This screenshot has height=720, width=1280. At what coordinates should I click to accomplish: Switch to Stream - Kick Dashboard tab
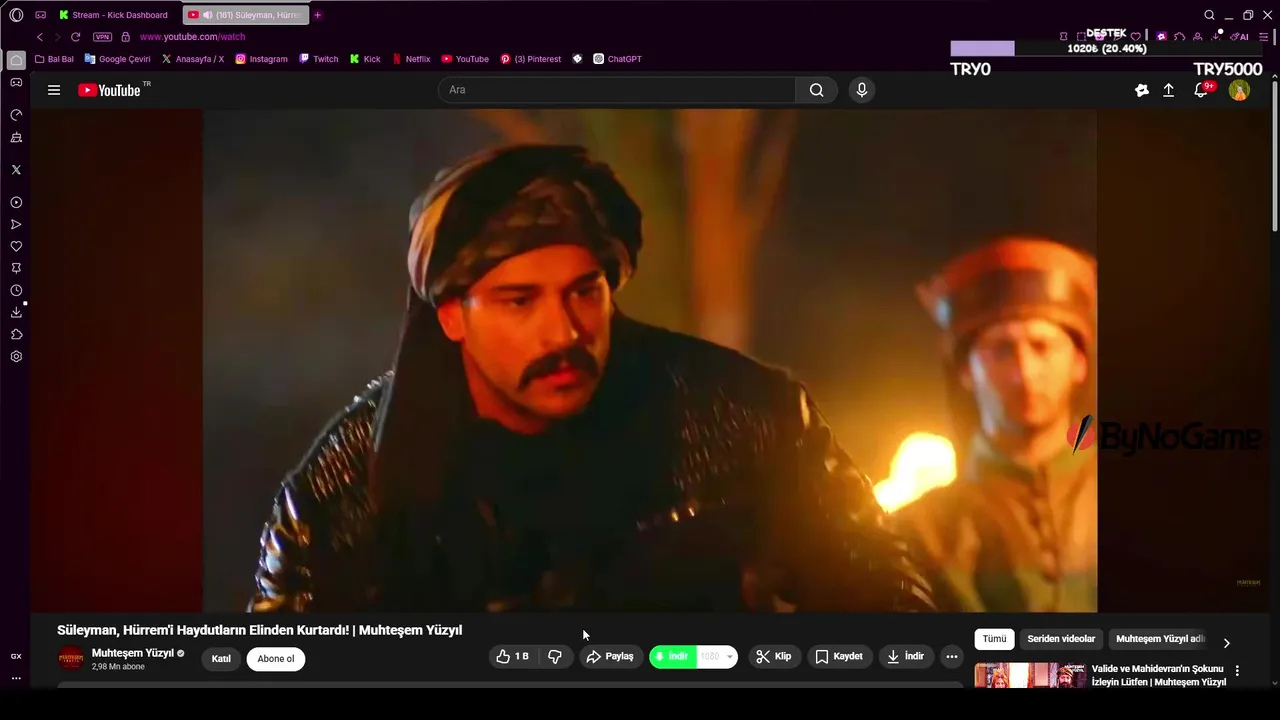(113, 15)
